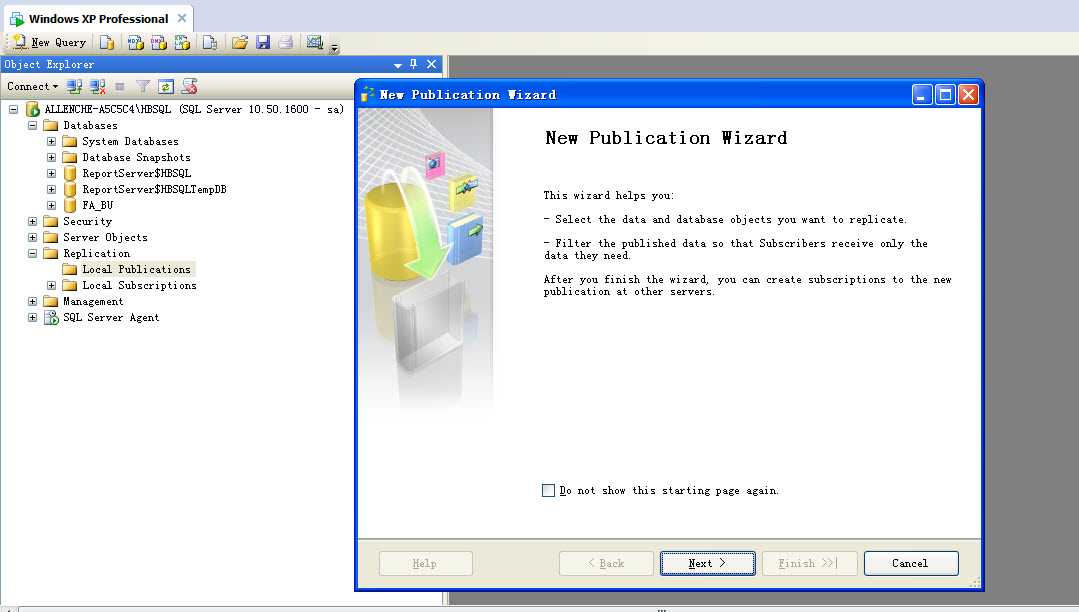This screenshot has width=1079, height=612.
Task: Select the Server Objects folder
Action: (x=105, y=237)
